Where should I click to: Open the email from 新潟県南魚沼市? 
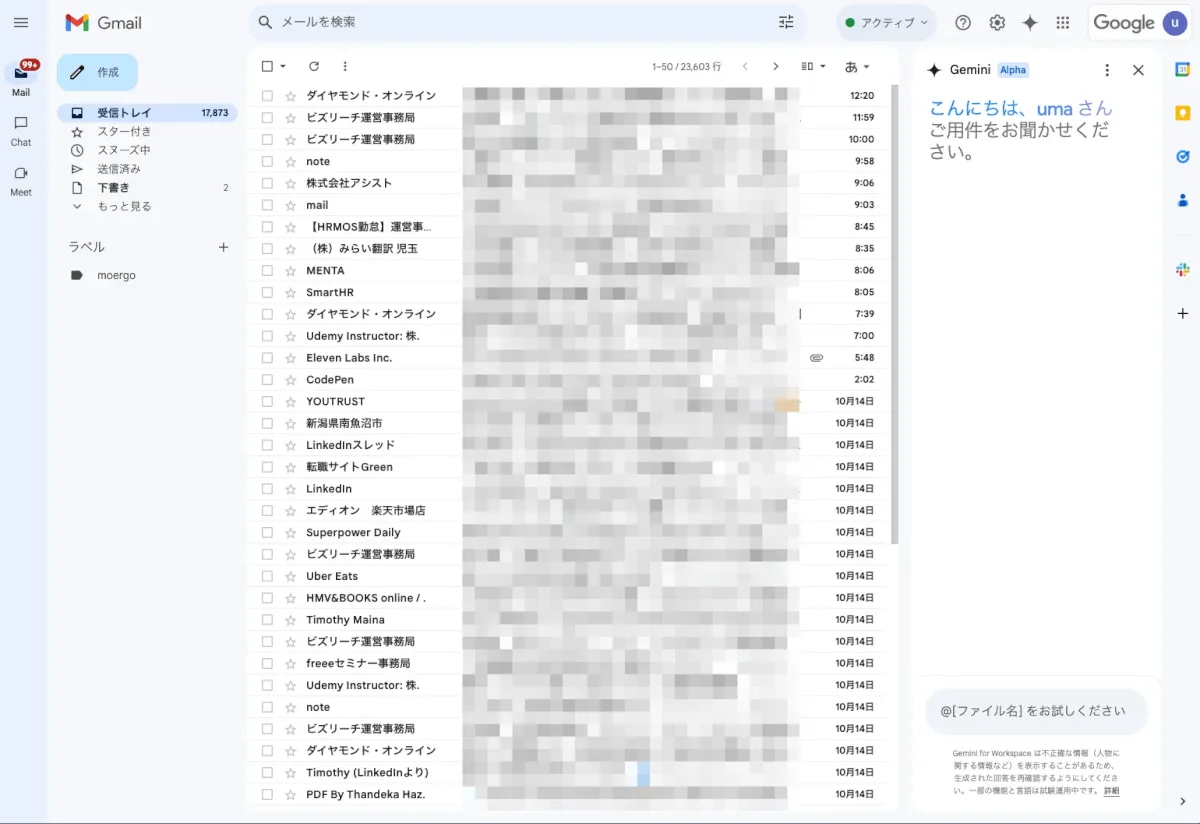(567, 423)
